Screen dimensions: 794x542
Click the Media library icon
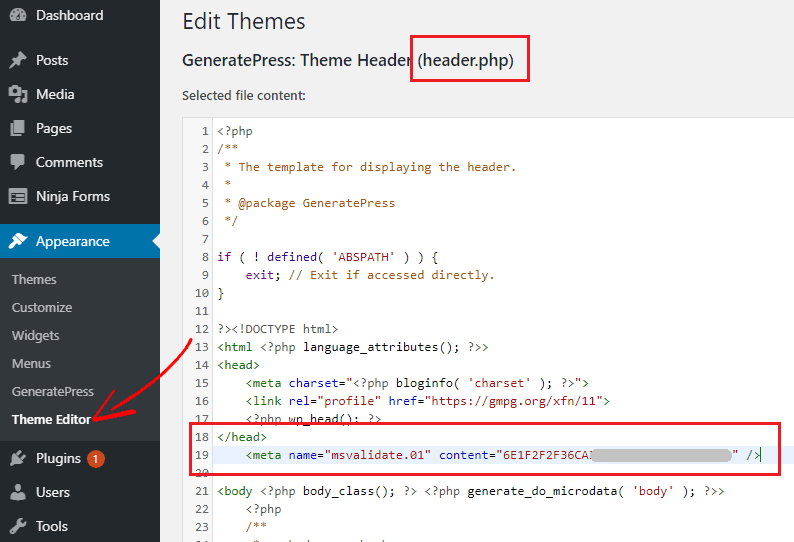18,94
